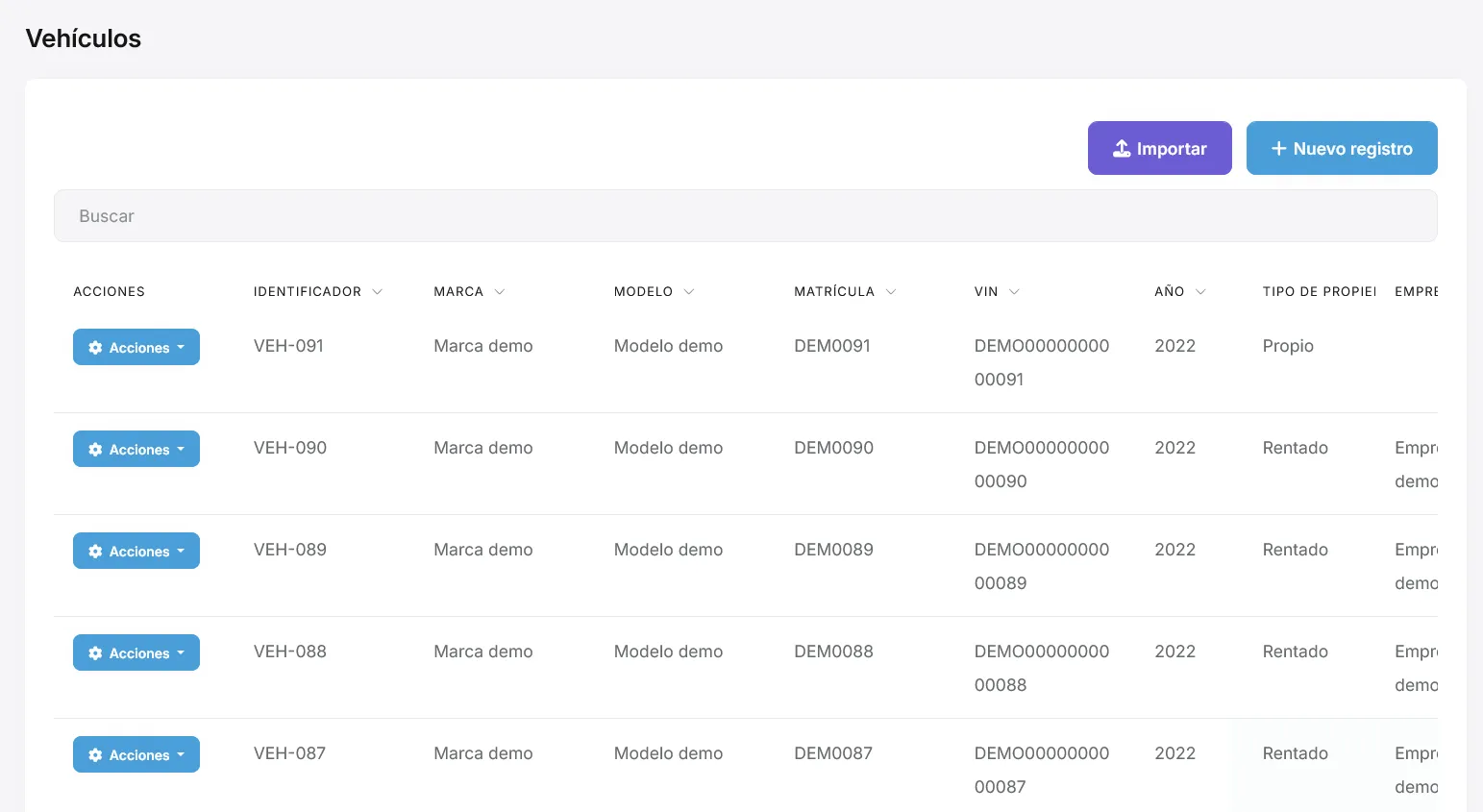Click the MATRÍCULA header text
The height and width of the screenshot is (812, 1483).
coord(834,292)
